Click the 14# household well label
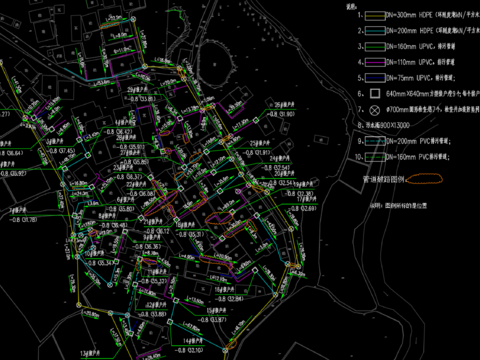Viewport: 480px width, 360px height. pos(193,341)
